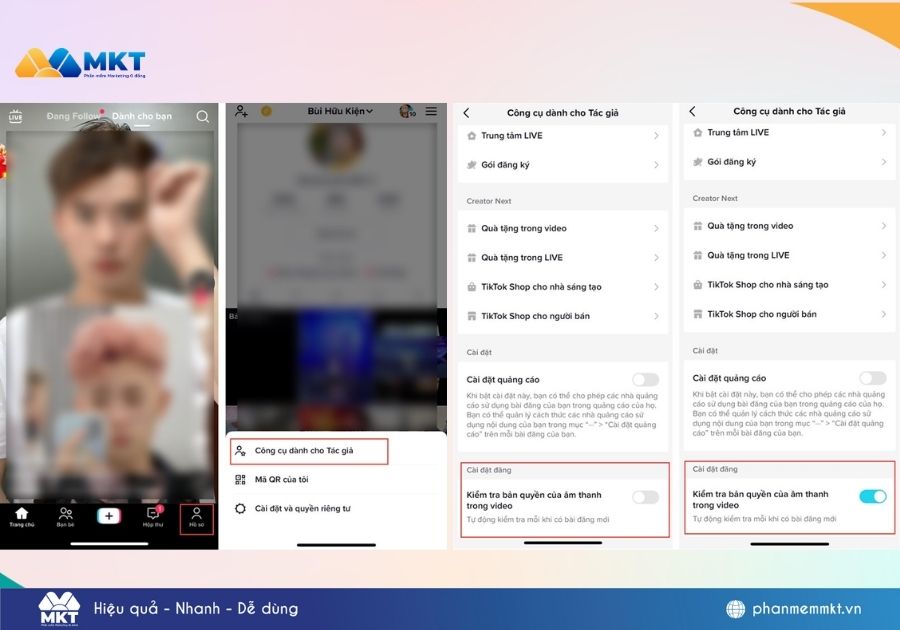Turn off the active sound copyright check switch
Screen dimensions: 900x630
coord(870,494)
